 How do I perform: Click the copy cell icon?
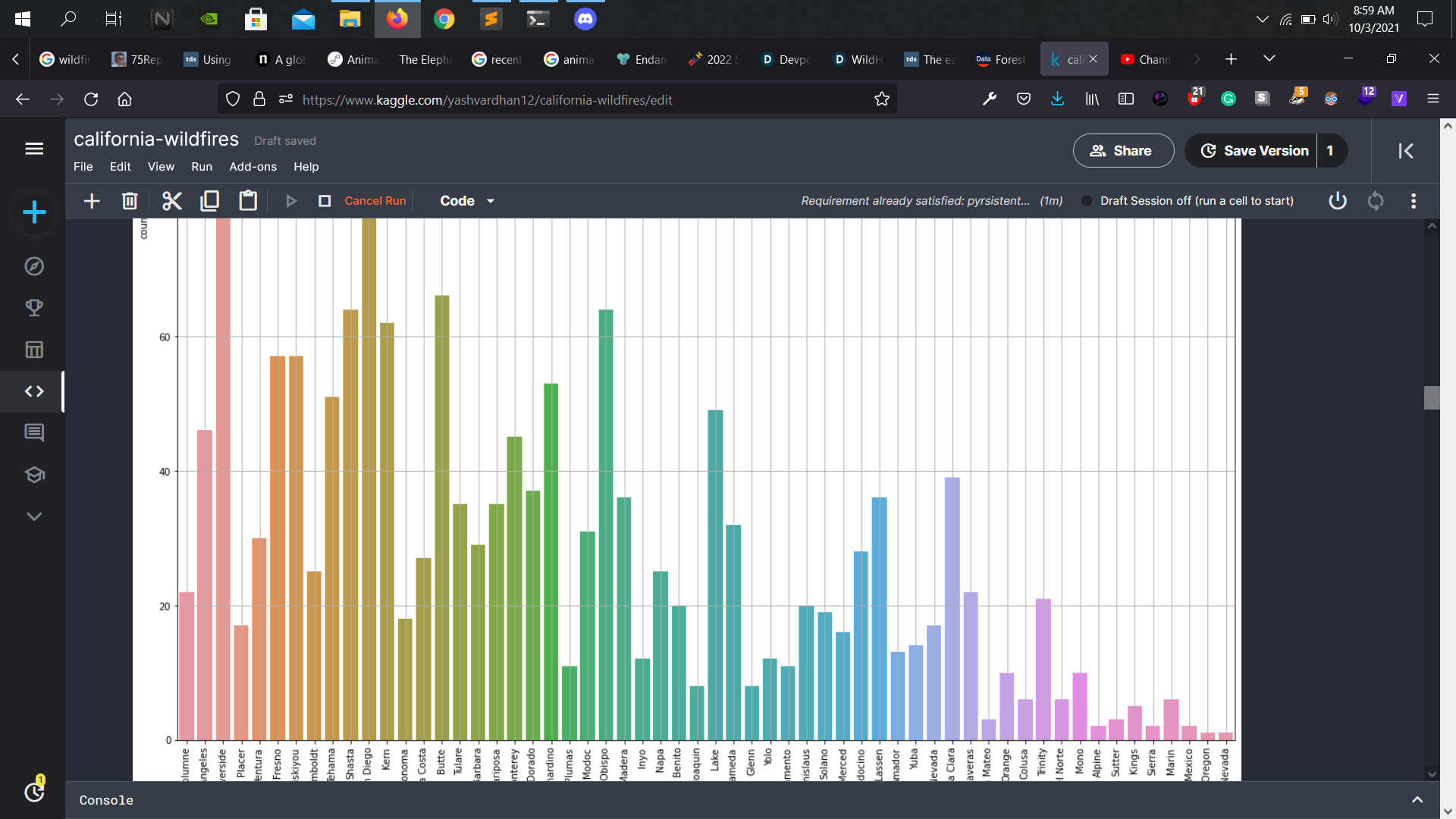[x=210, y=201]
